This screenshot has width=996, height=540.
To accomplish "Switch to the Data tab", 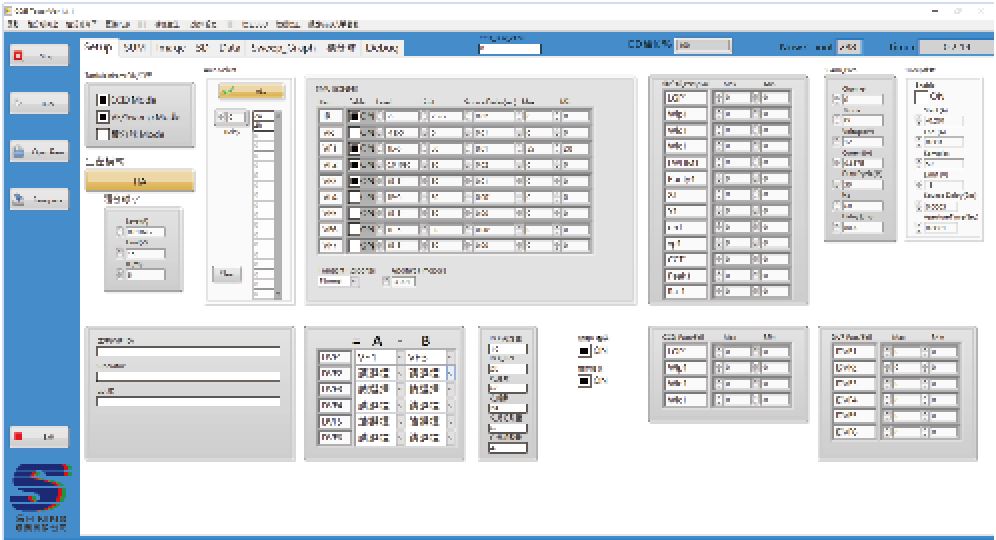I will tap(230, 48).
